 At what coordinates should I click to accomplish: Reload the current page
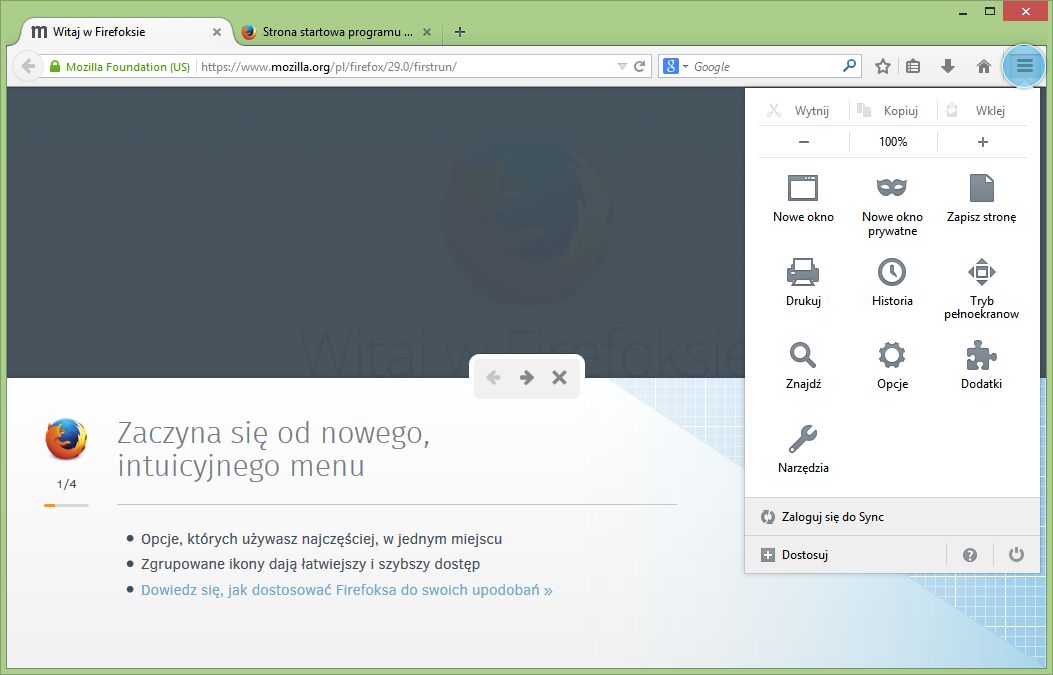pos(639,66)
